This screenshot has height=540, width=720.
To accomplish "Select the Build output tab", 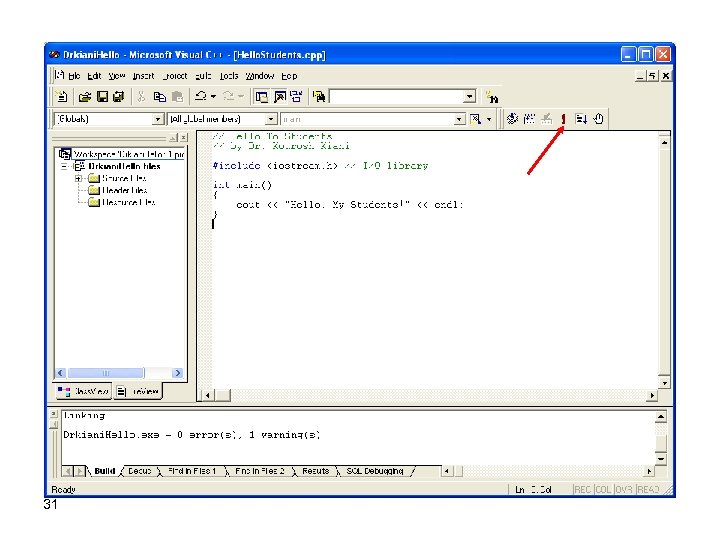I will [105, 471].
